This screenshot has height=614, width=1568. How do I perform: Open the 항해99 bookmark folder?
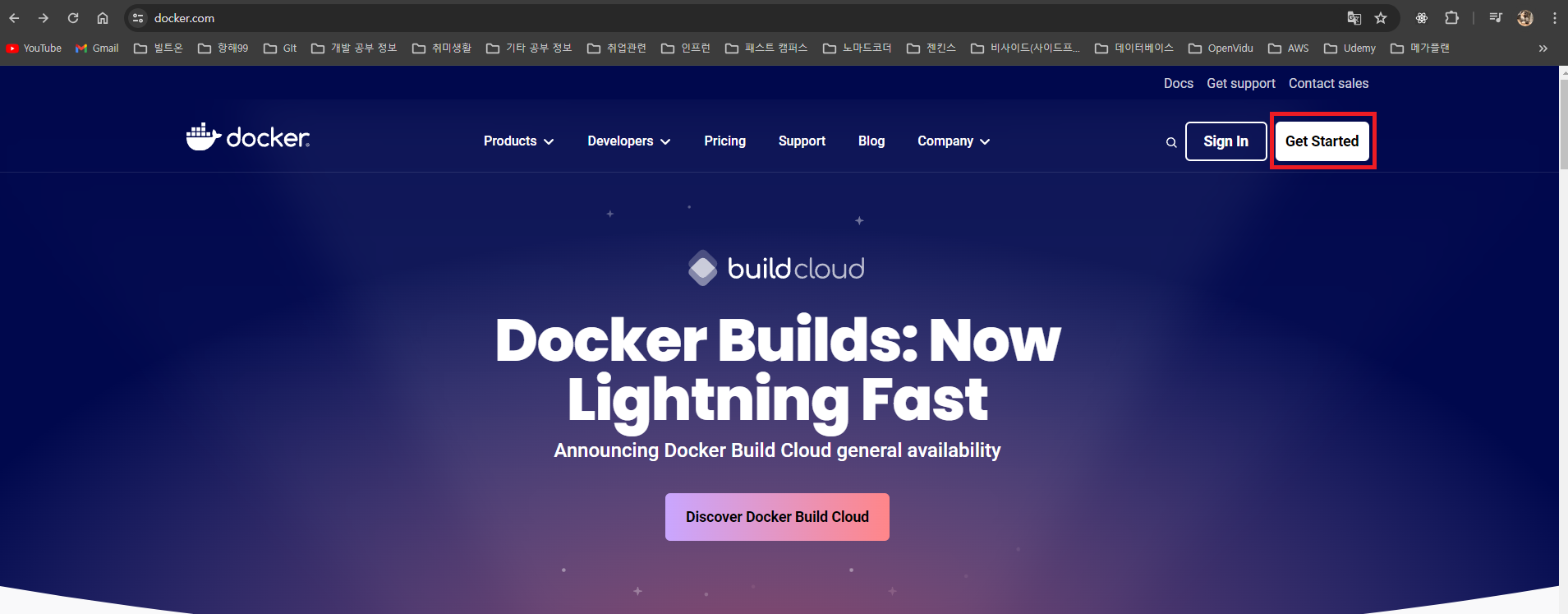coord(223,48)
